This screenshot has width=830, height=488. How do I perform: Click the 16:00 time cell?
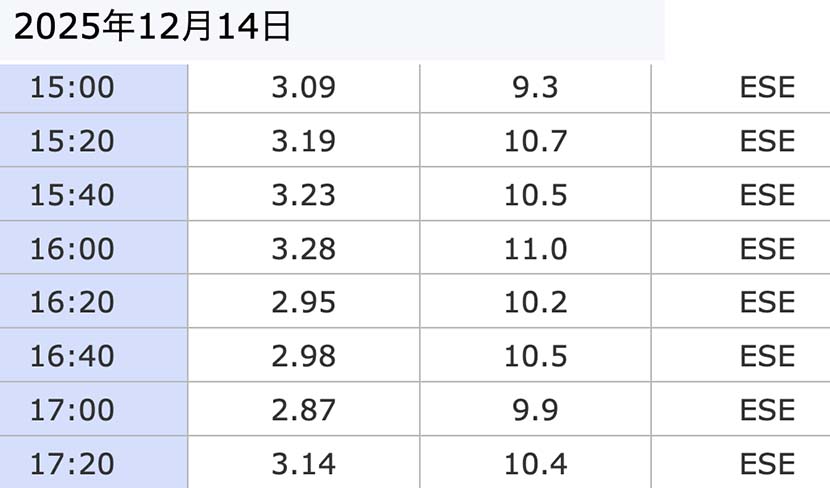click(x=72, y=249)
